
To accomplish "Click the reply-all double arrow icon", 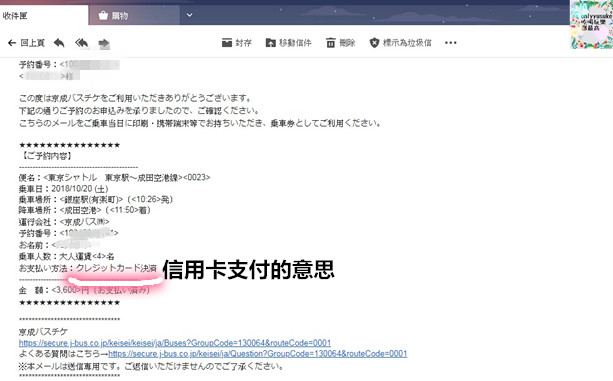I will (x=81, y=43).
